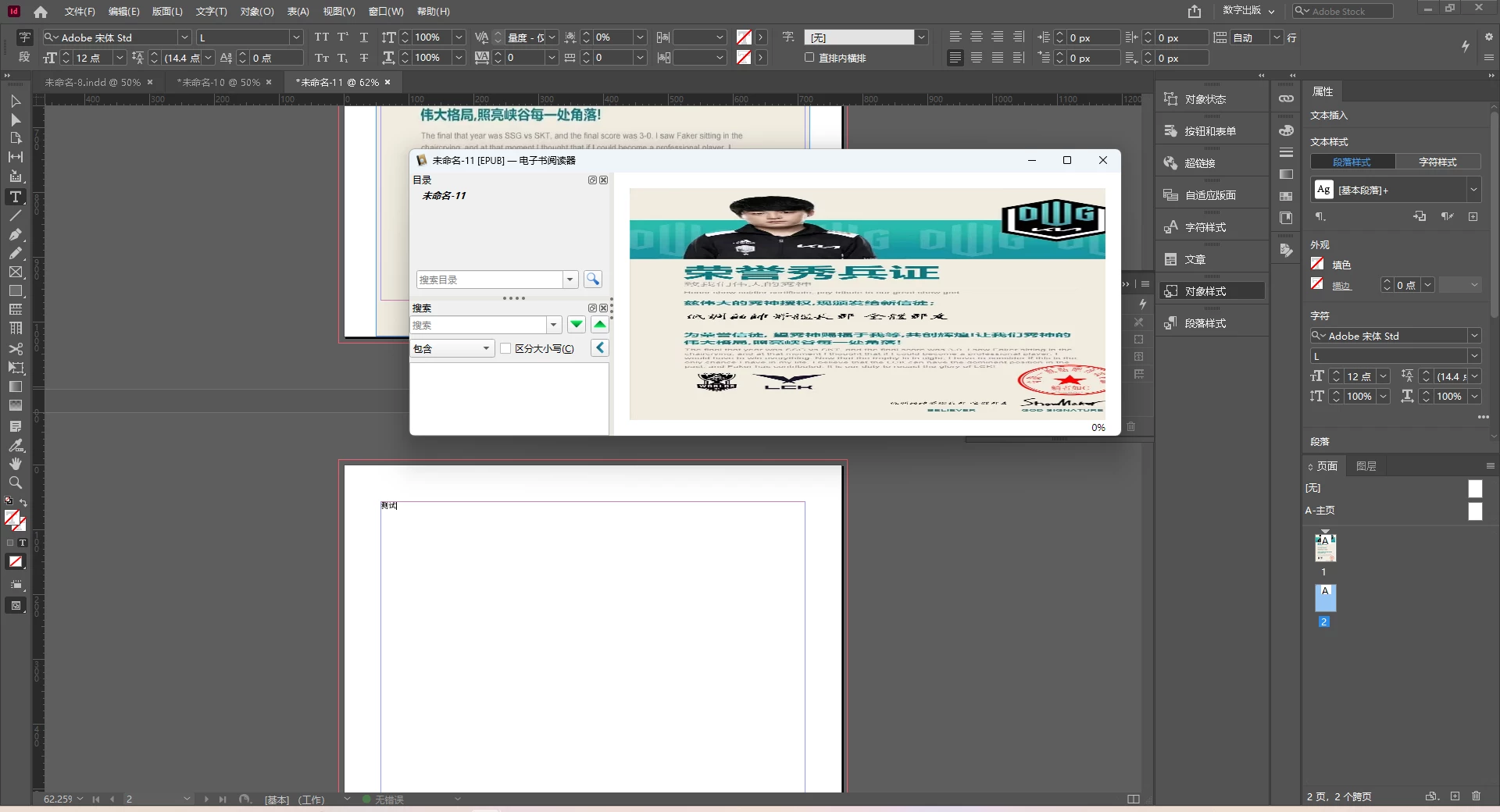This screenshot has width=1500, height=812.
Task: Open the 对象样式 panel button
Action: (1212, 291)
